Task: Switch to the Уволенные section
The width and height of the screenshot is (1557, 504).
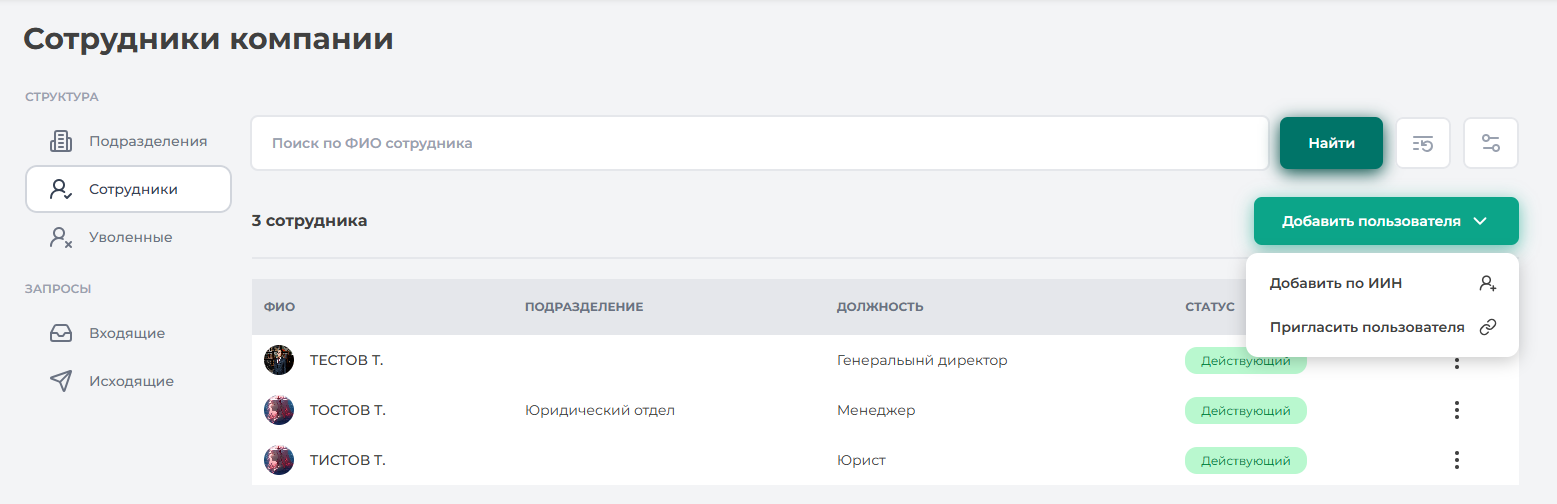Action: (130, 237)
